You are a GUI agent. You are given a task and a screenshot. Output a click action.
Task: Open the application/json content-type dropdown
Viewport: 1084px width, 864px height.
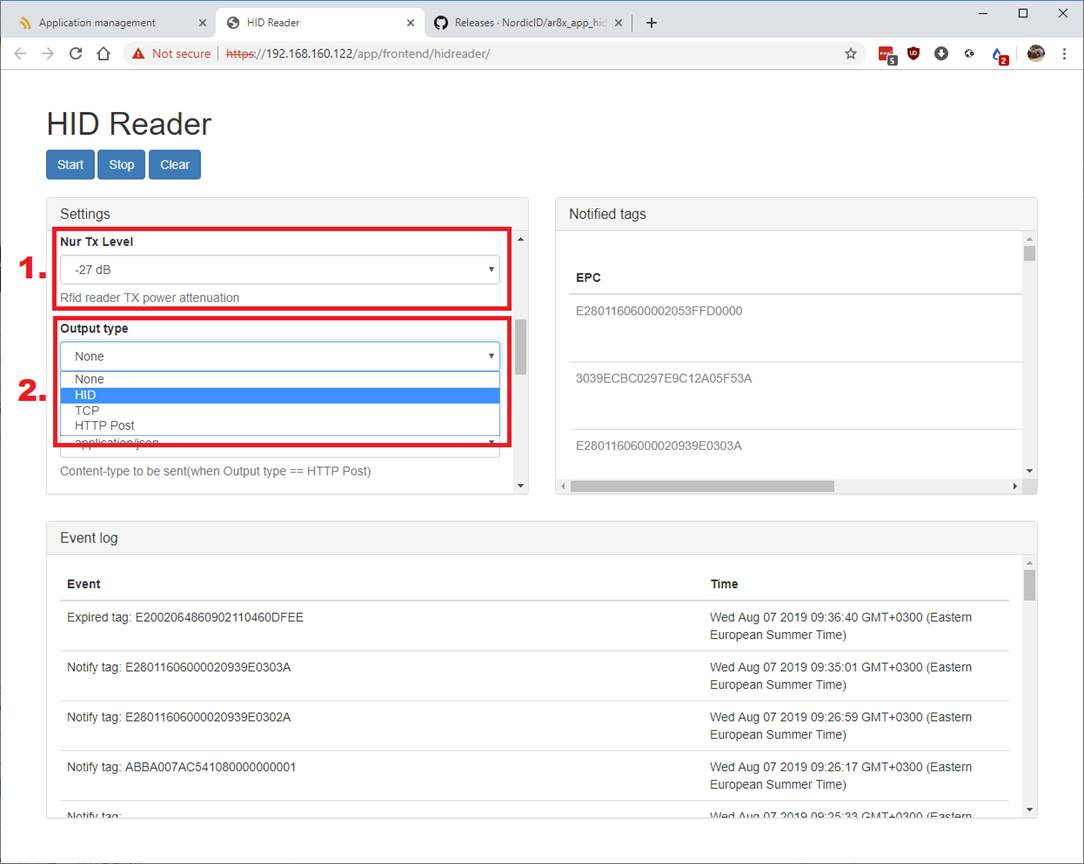click(280, 447)
